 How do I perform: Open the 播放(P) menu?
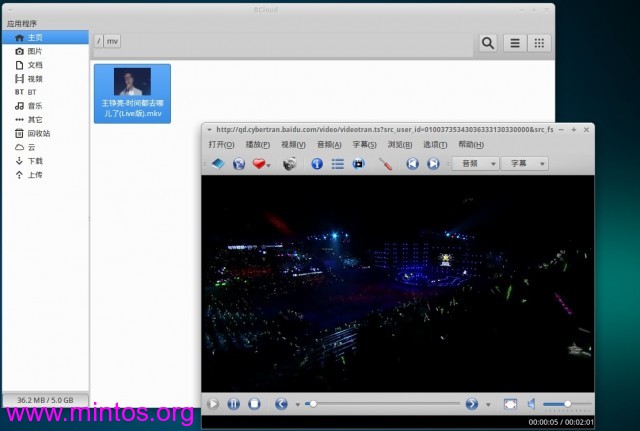click(x=257, y=145)
